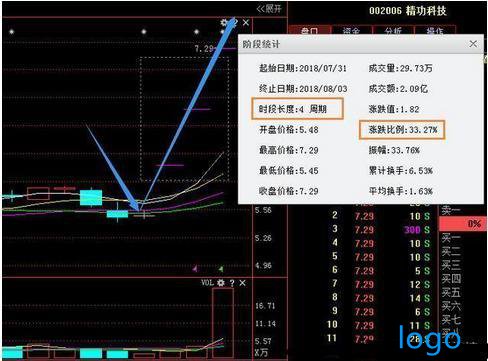Click 起始日期:2018/07/31 in the dialog
The height and width of the screenshot is (361, 488).
(x=303, y=68)
